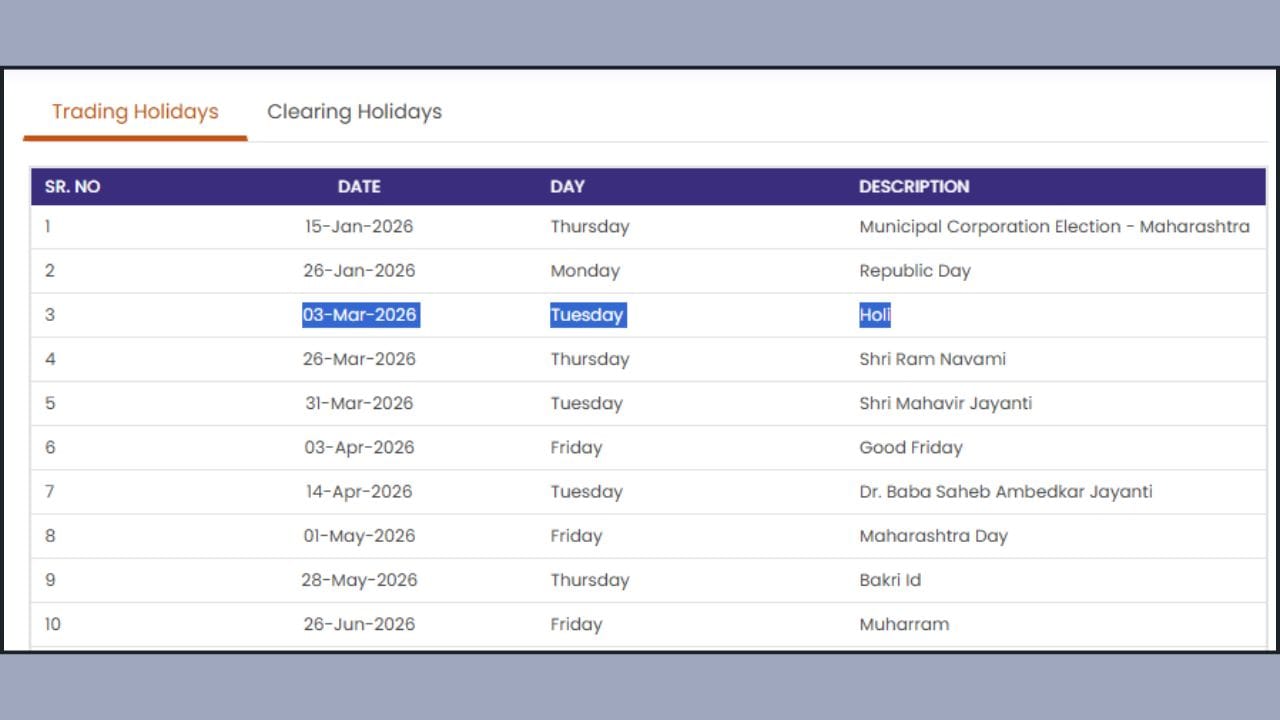Click the SR. NO column header
The width and height of the screenshot is (1280, 720).
72,187
